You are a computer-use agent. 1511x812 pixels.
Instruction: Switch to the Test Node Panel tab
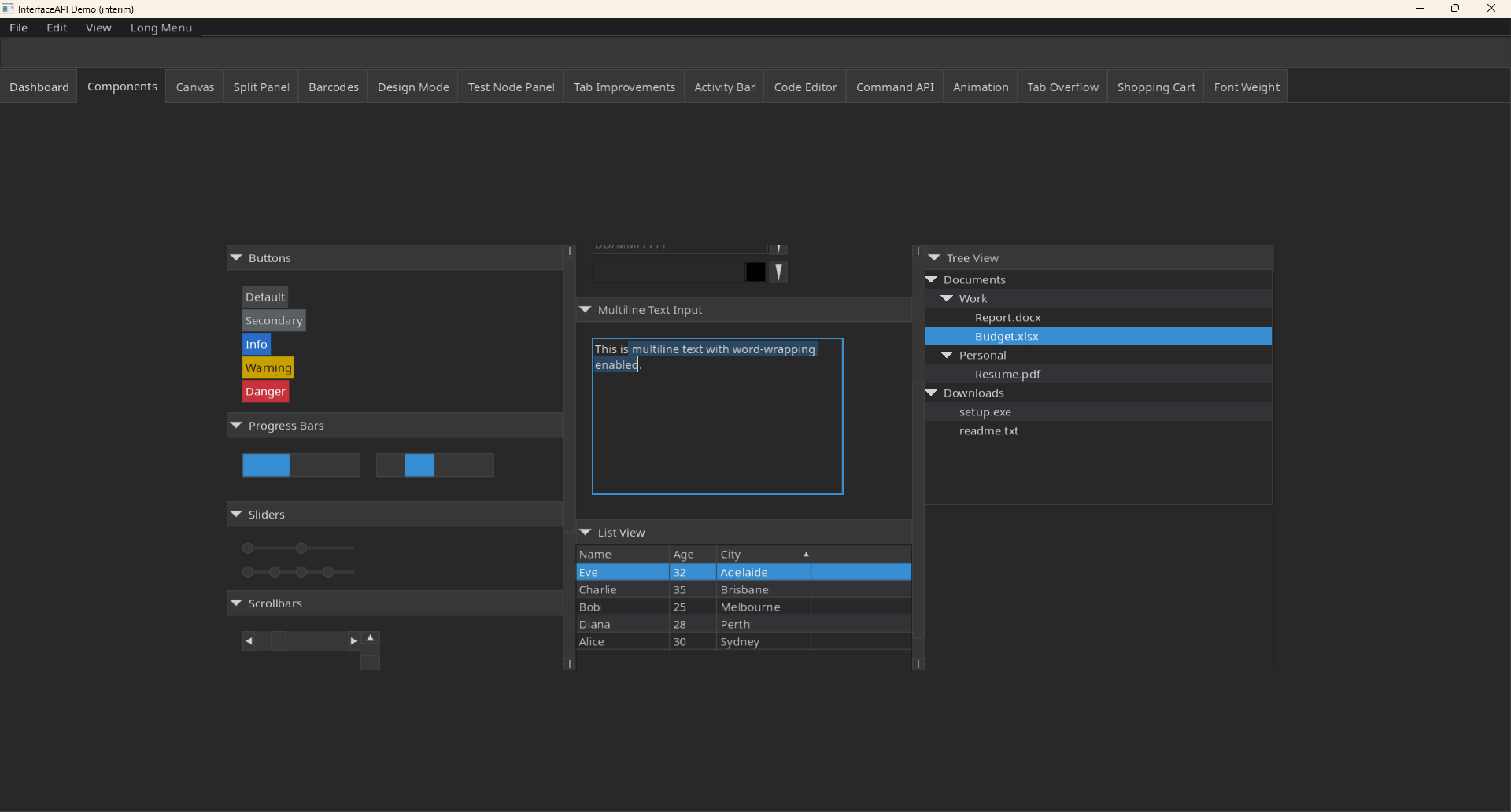tap(512, 87)
